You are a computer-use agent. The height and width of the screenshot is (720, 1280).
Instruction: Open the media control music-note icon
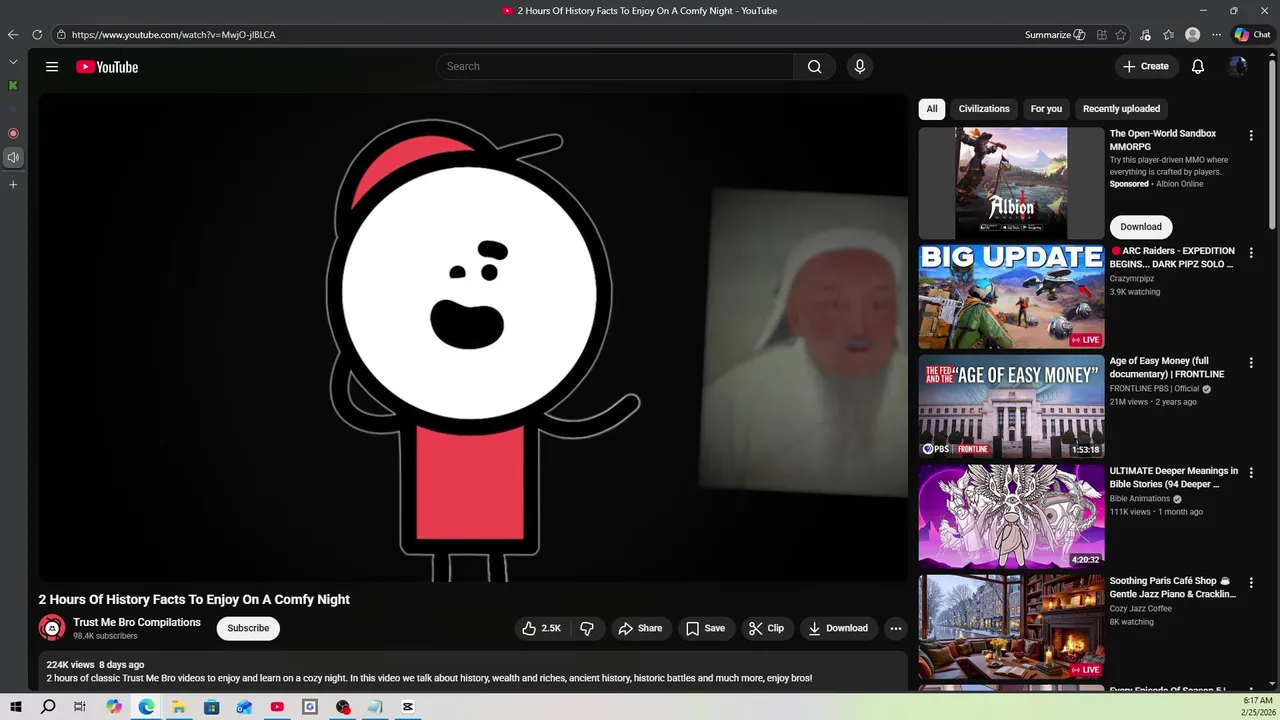[1145, 35]
